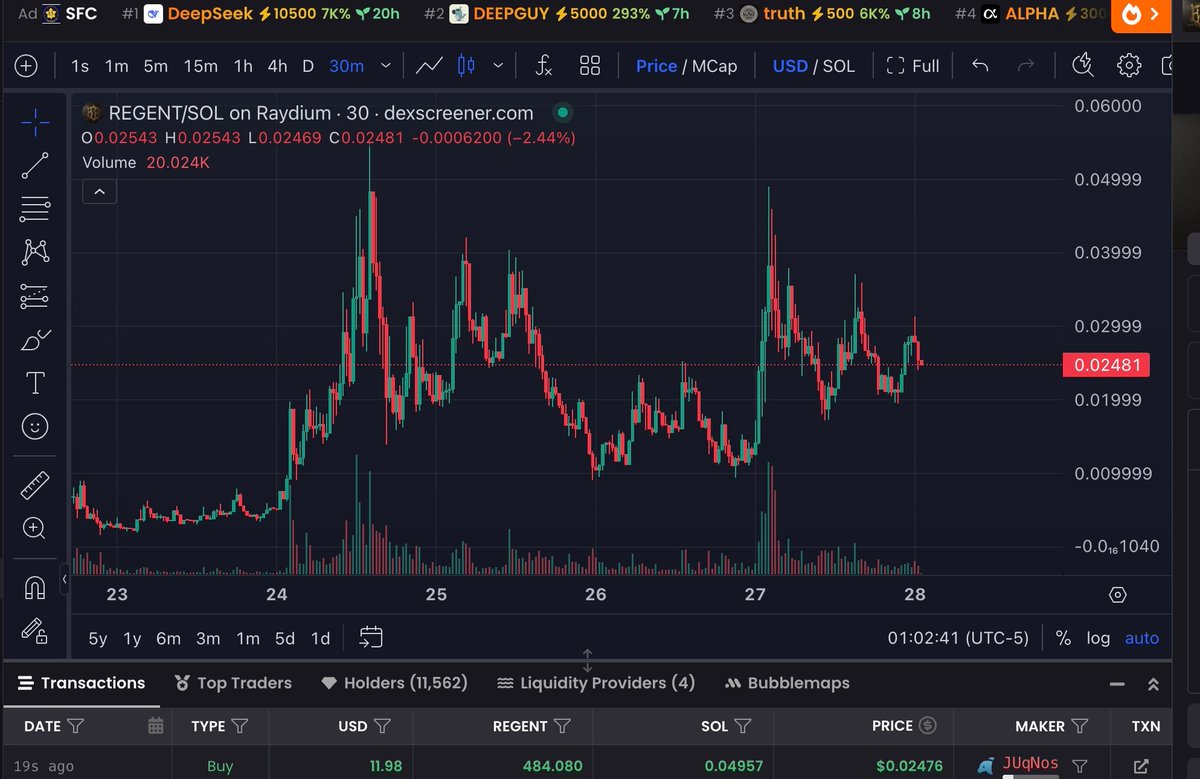1200x779 pixels.
Task: Expand the chart style dropdown arrow
Action: click(x=499, y=66)
